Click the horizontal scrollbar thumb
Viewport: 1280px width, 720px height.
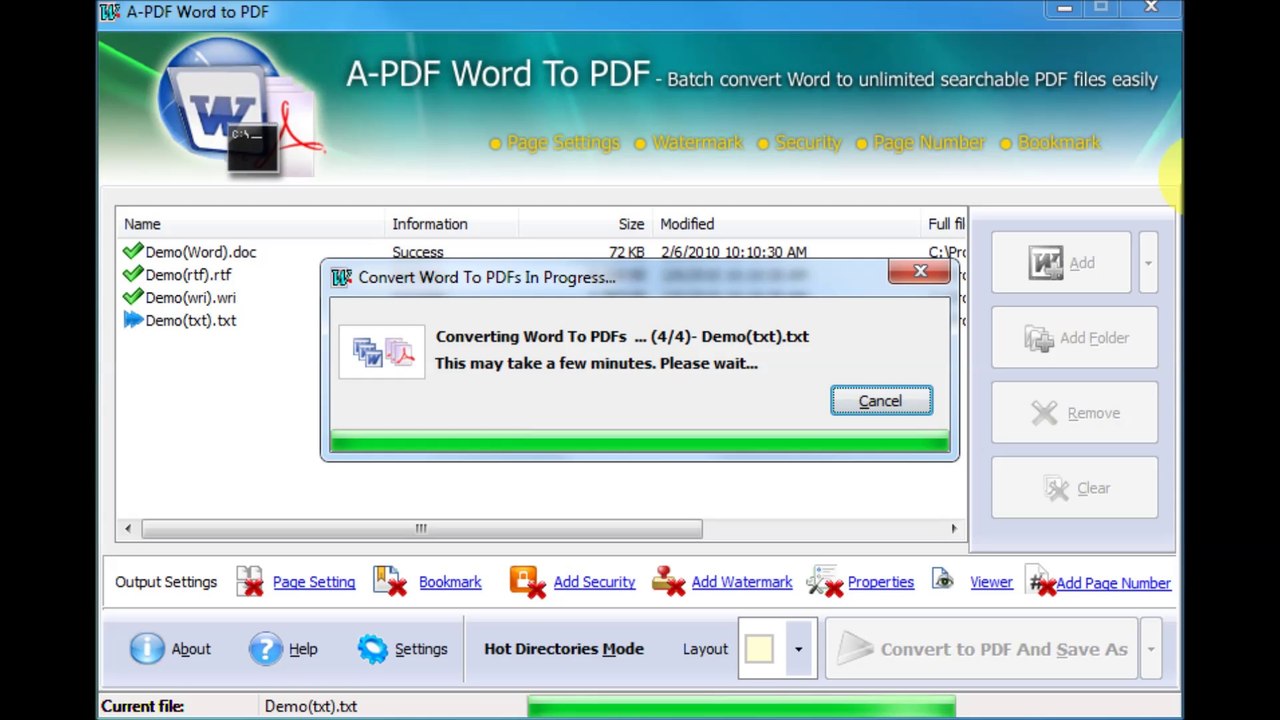coord(421,528)
